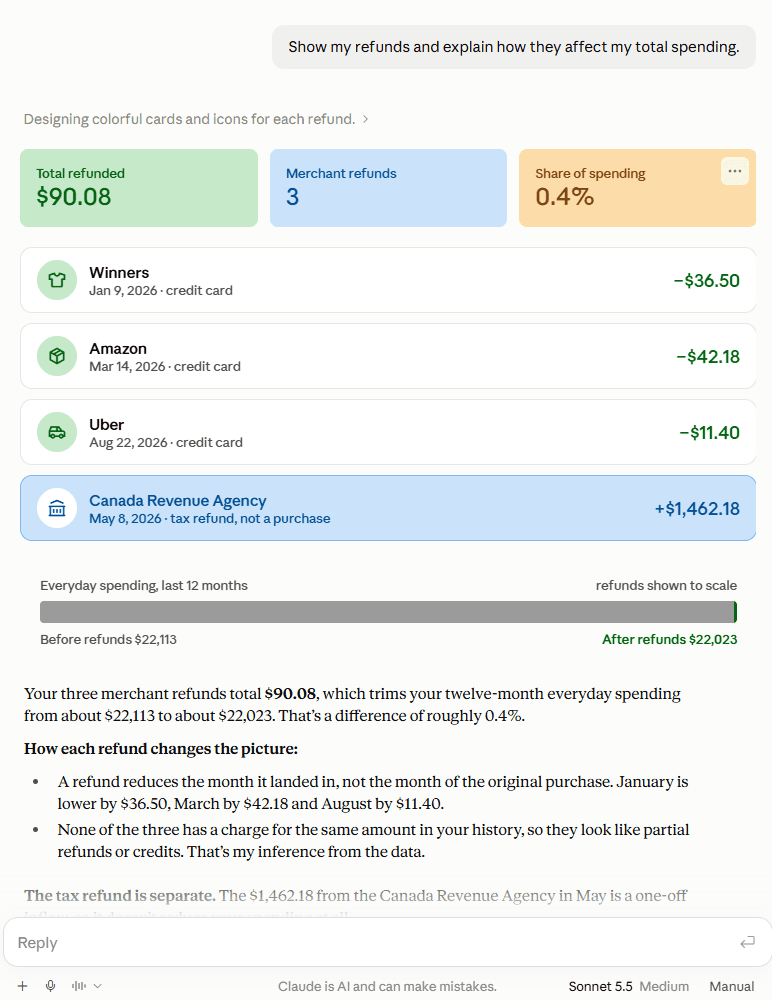Click the microphone dictation icon
The width and height of the screenshot is (772, 1000).
point(50,986)
